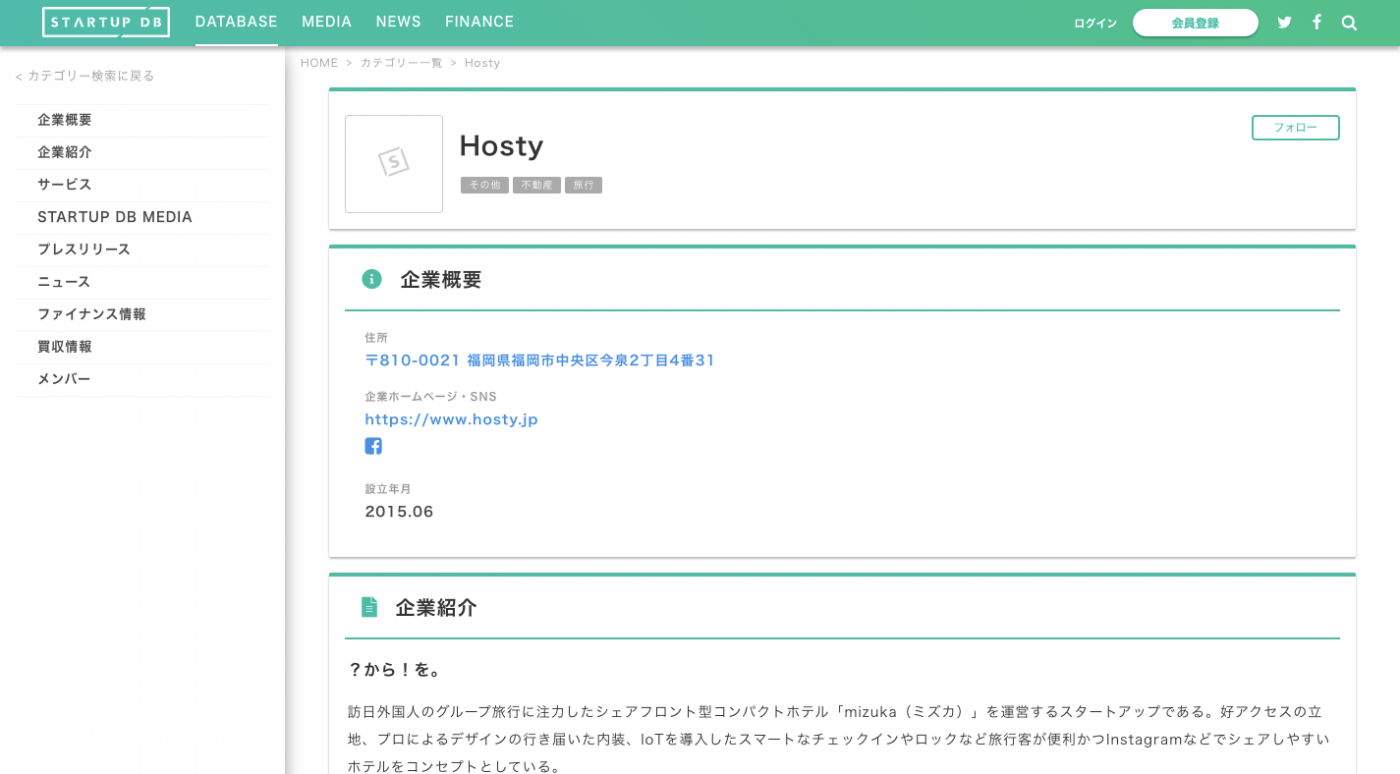
Task: Go back via カテゴリー検索に戻る
Action: coord(85,76)
